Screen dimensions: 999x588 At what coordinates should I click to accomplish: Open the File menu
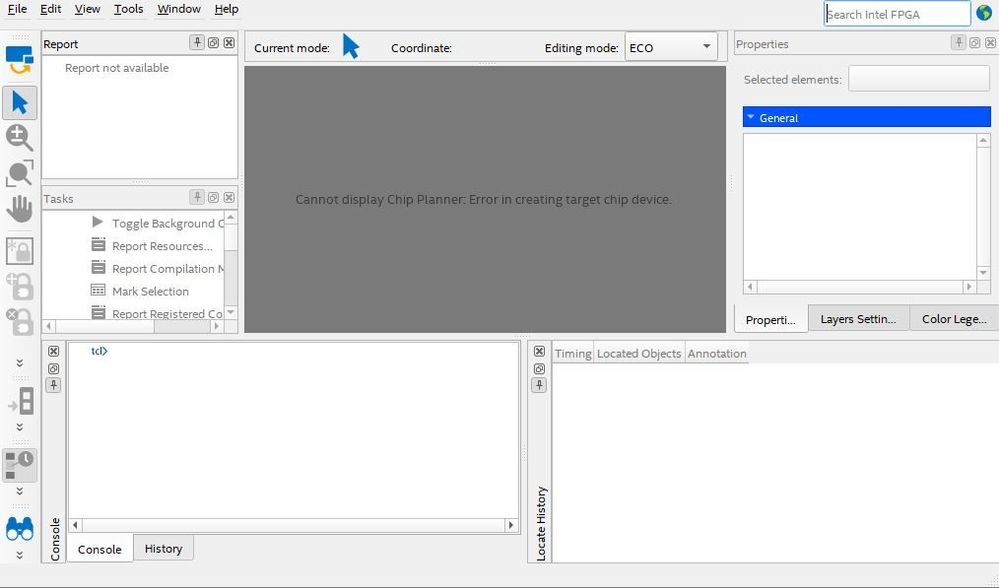17,9
